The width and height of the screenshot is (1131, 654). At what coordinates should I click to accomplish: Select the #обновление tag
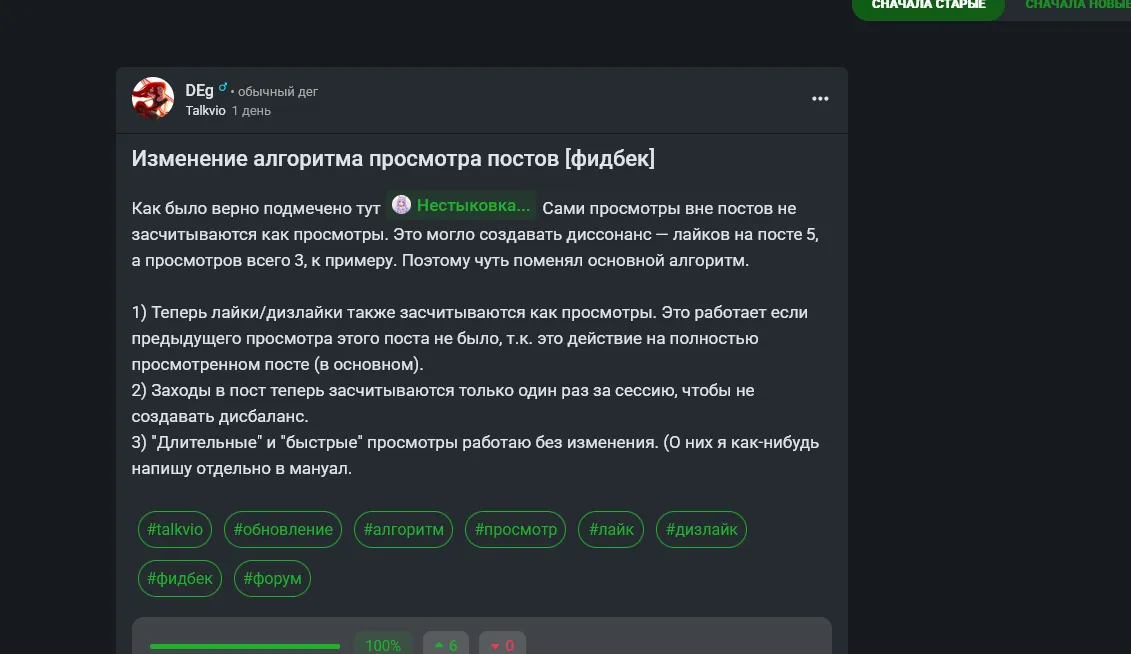[283, 529]
